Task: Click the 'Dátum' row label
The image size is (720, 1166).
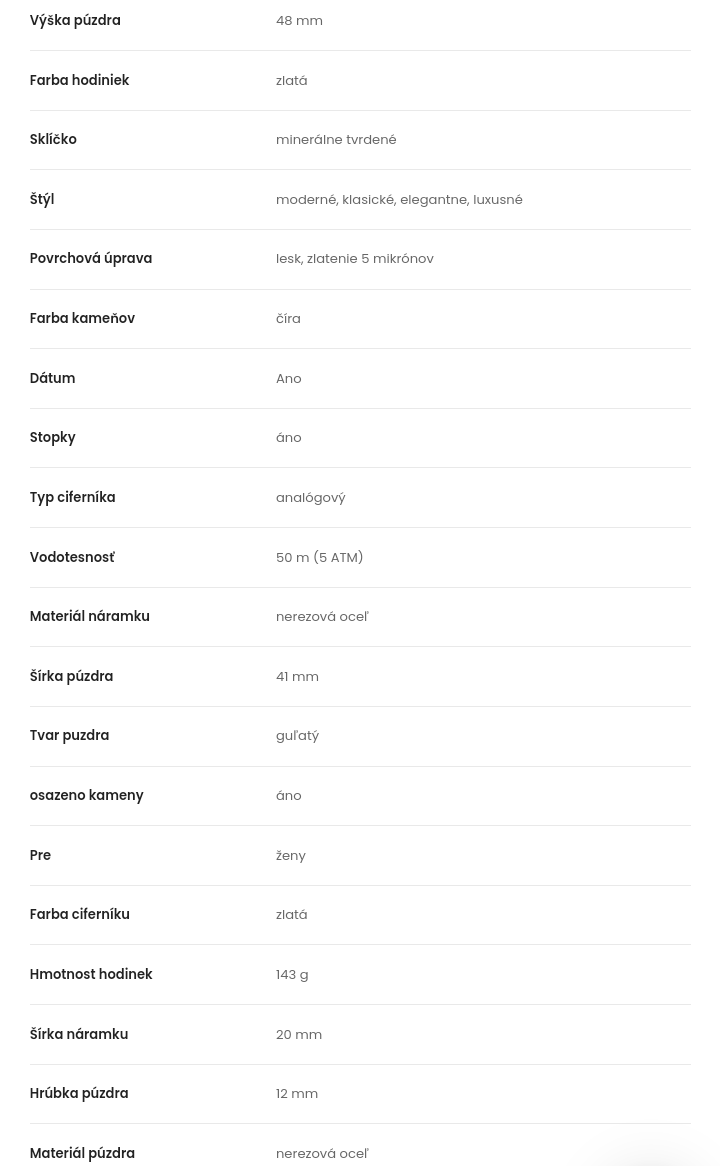Action: point(52,378)
